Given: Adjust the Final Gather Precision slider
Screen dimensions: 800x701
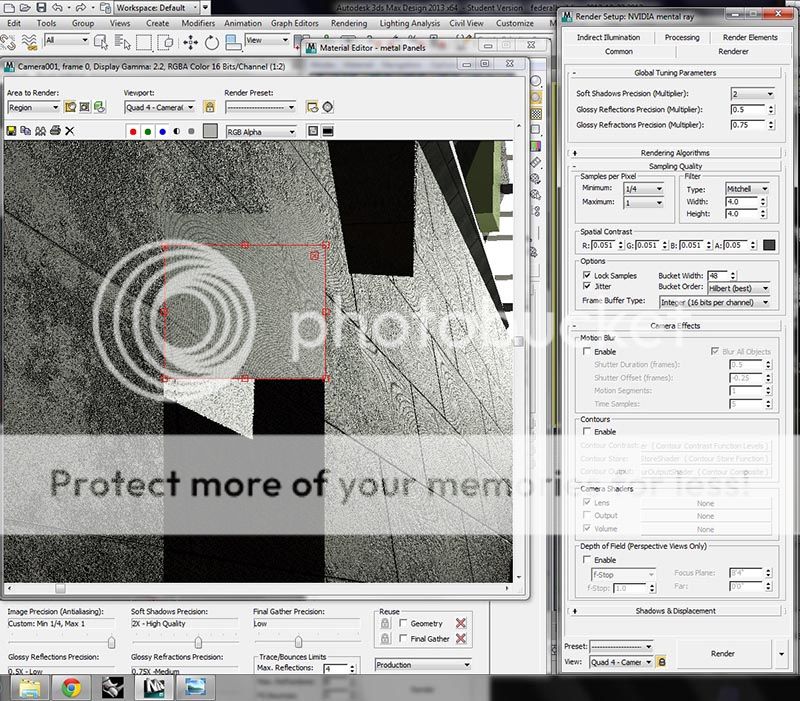Looking at the screenshot, I should tap(298, 642).
